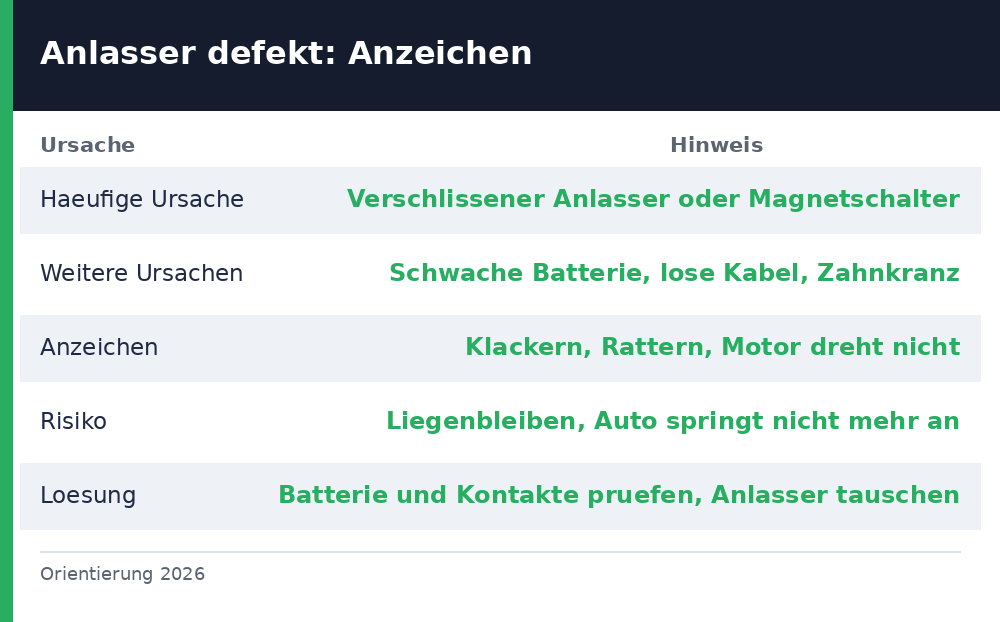The width and height of the screenshot is (1000, 622).
Task: Click the 'Weitere Ursachen' row label
Action: point(141,273)
